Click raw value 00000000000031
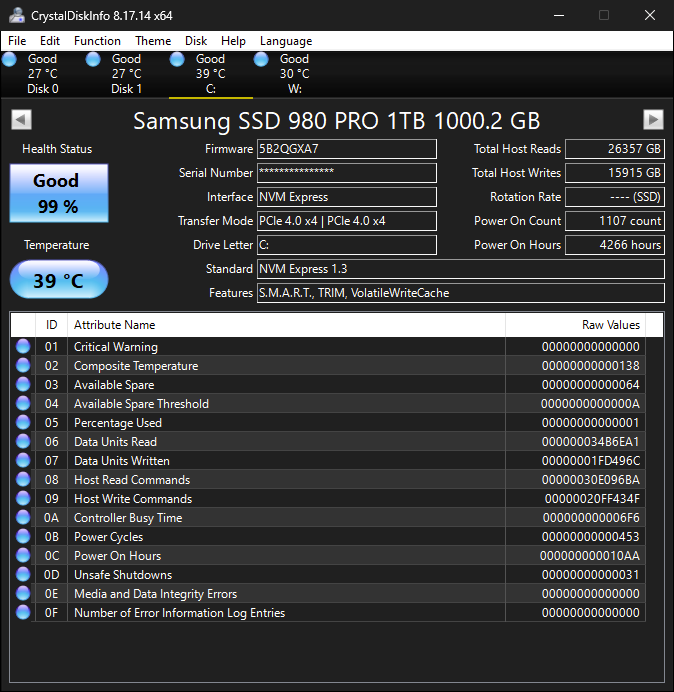This screenshot has height=692, width=674. click(590, 575)
